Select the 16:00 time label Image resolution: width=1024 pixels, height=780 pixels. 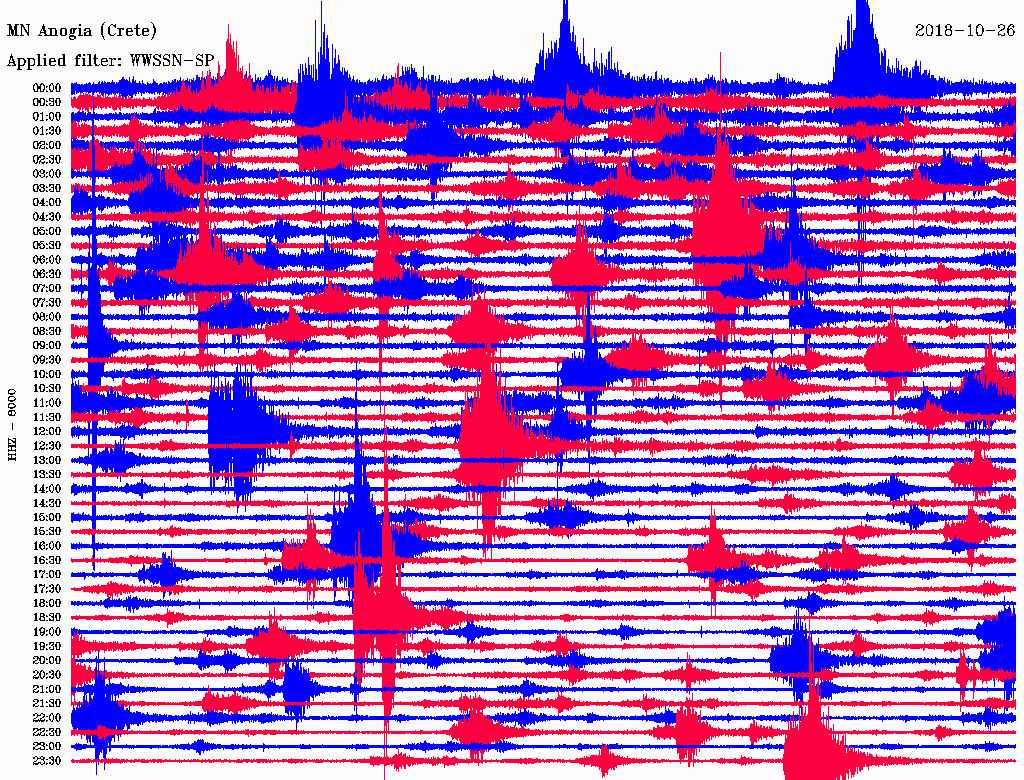(47, 546)
